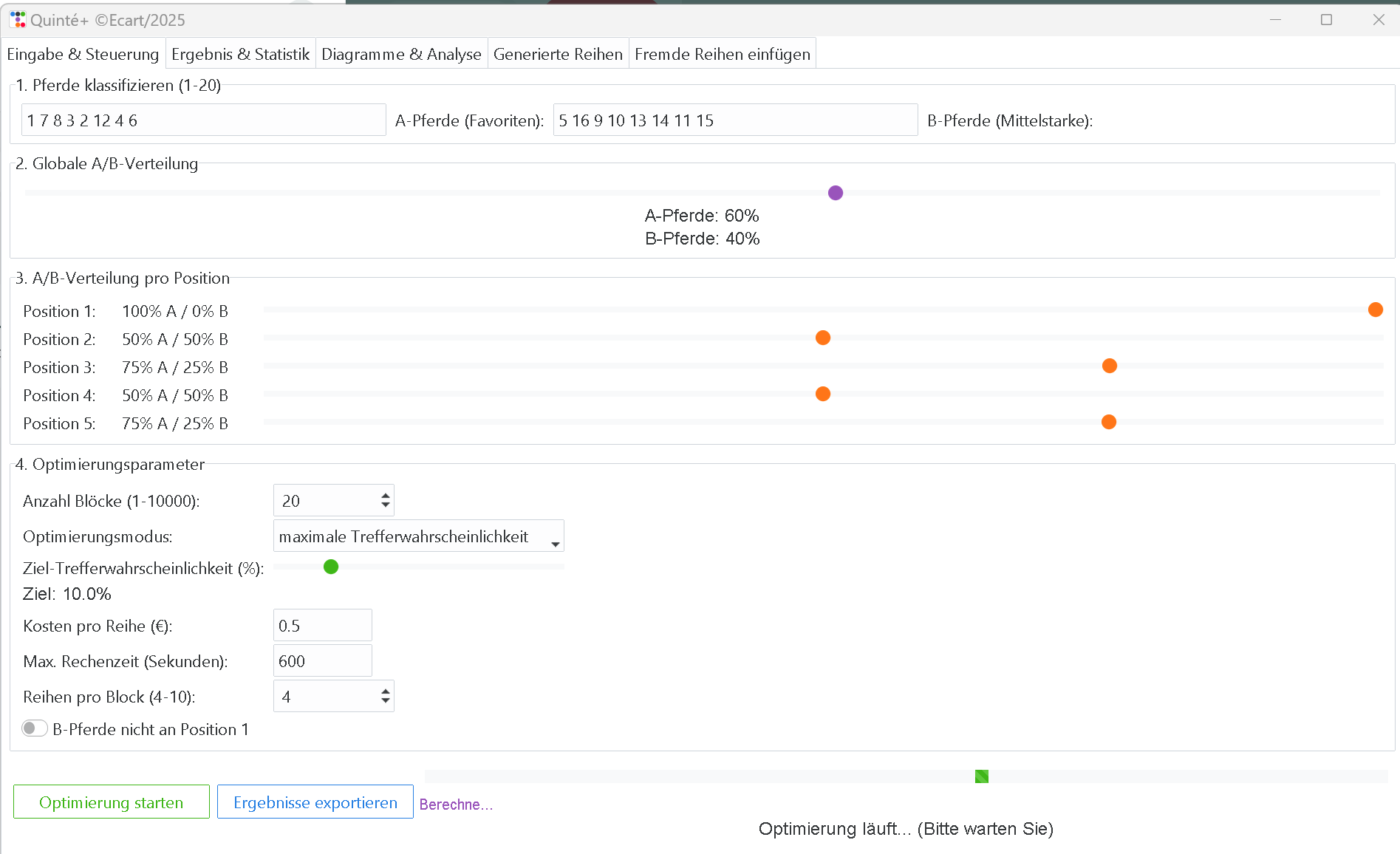Go to Generierte Reihen tab

(x=558, y=54)
